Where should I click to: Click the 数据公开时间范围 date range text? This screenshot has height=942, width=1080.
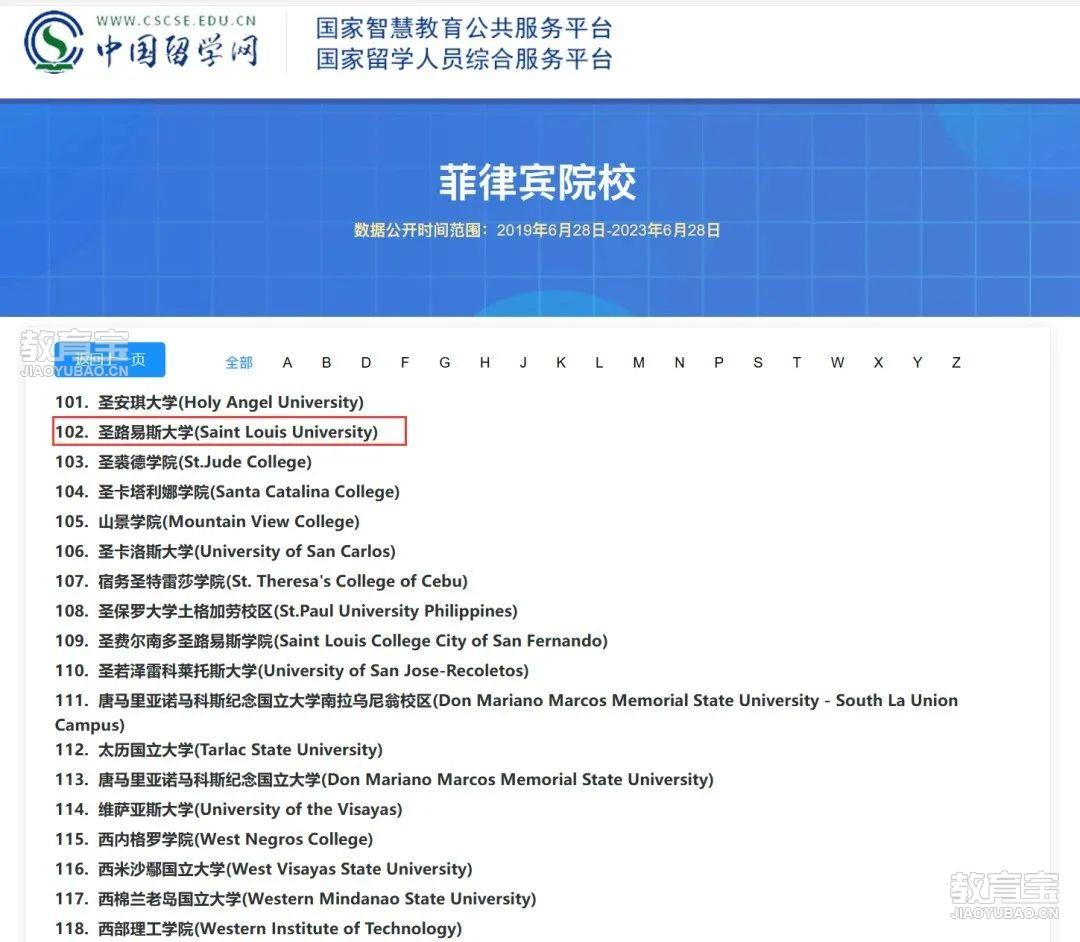pyautogui.click(x=537, y=230)
